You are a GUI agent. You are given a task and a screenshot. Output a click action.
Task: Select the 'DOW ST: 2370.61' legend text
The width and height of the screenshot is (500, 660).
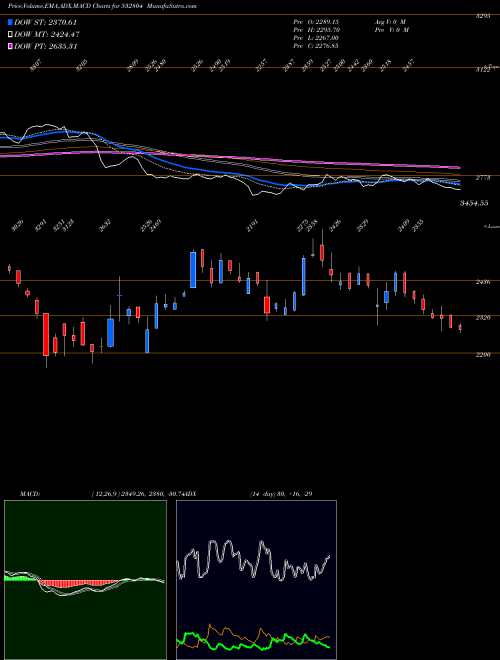pyautogui.click(x=45, y=22)
